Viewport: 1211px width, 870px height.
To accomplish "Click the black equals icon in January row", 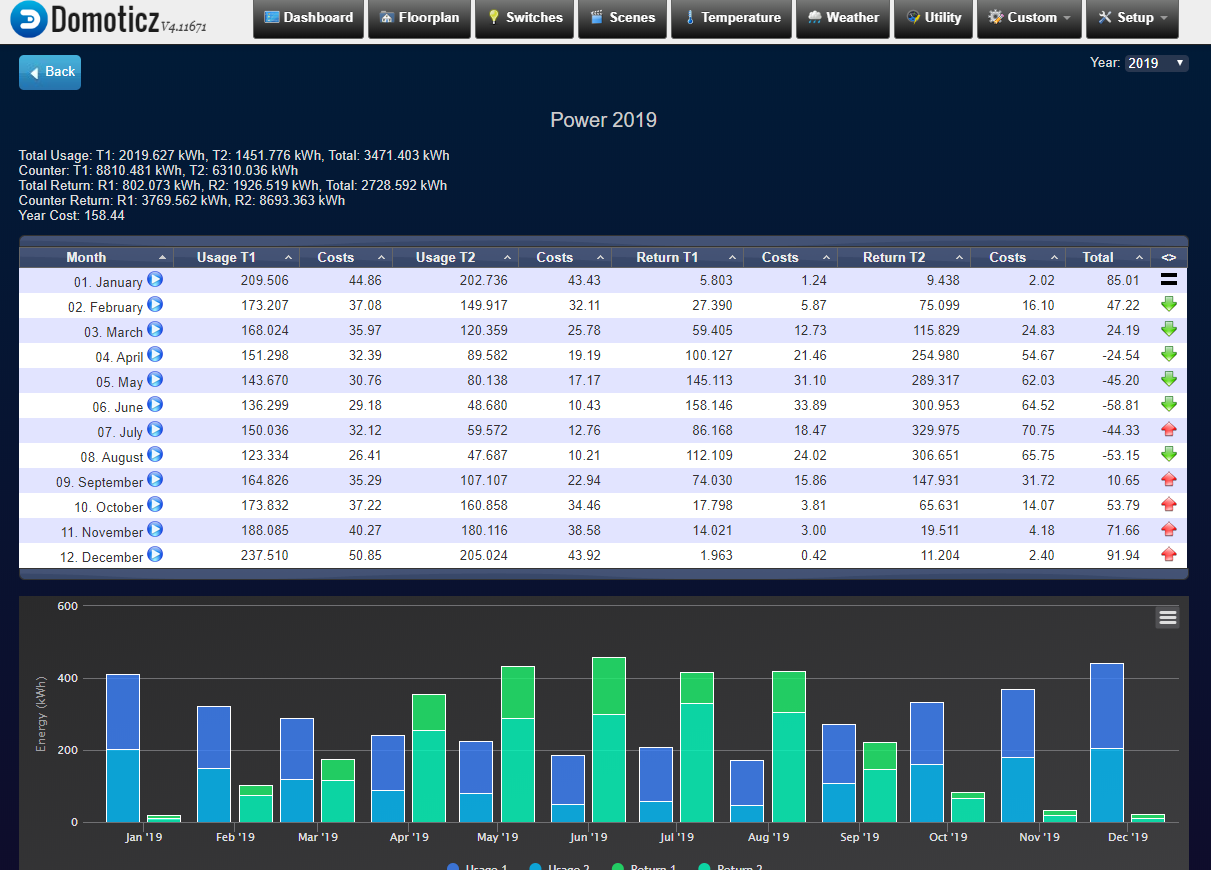I will click(x=1168, y=280).
